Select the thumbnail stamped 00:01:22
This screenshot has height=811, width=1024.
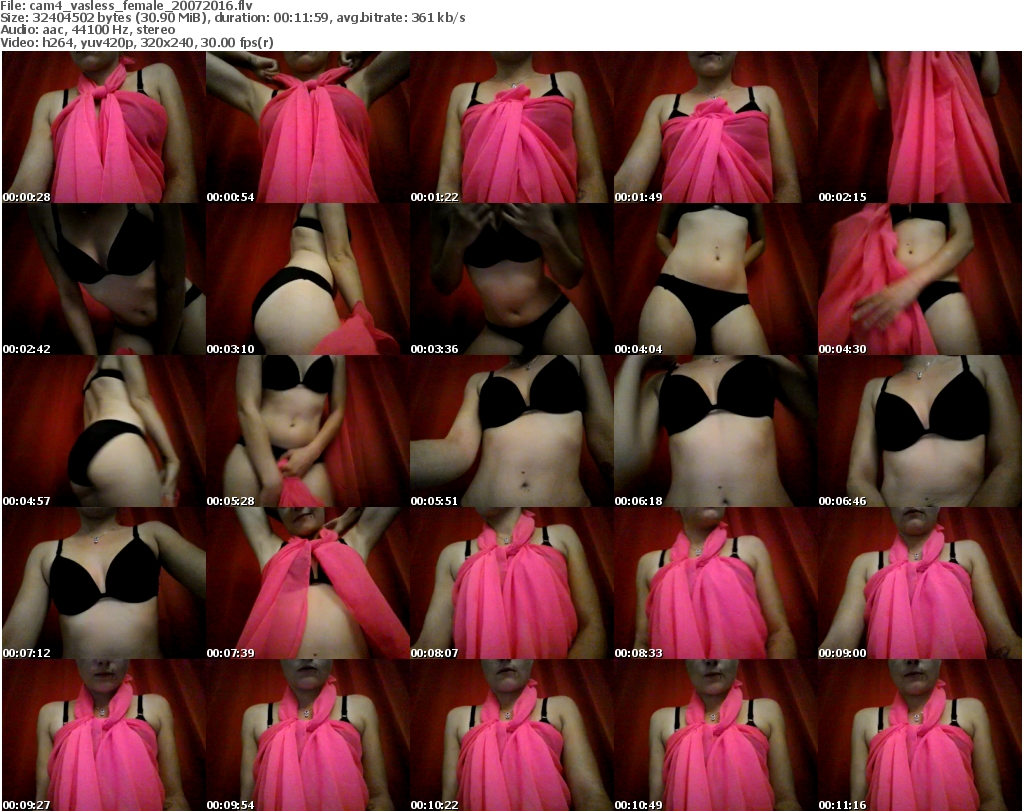pos(511,127)
